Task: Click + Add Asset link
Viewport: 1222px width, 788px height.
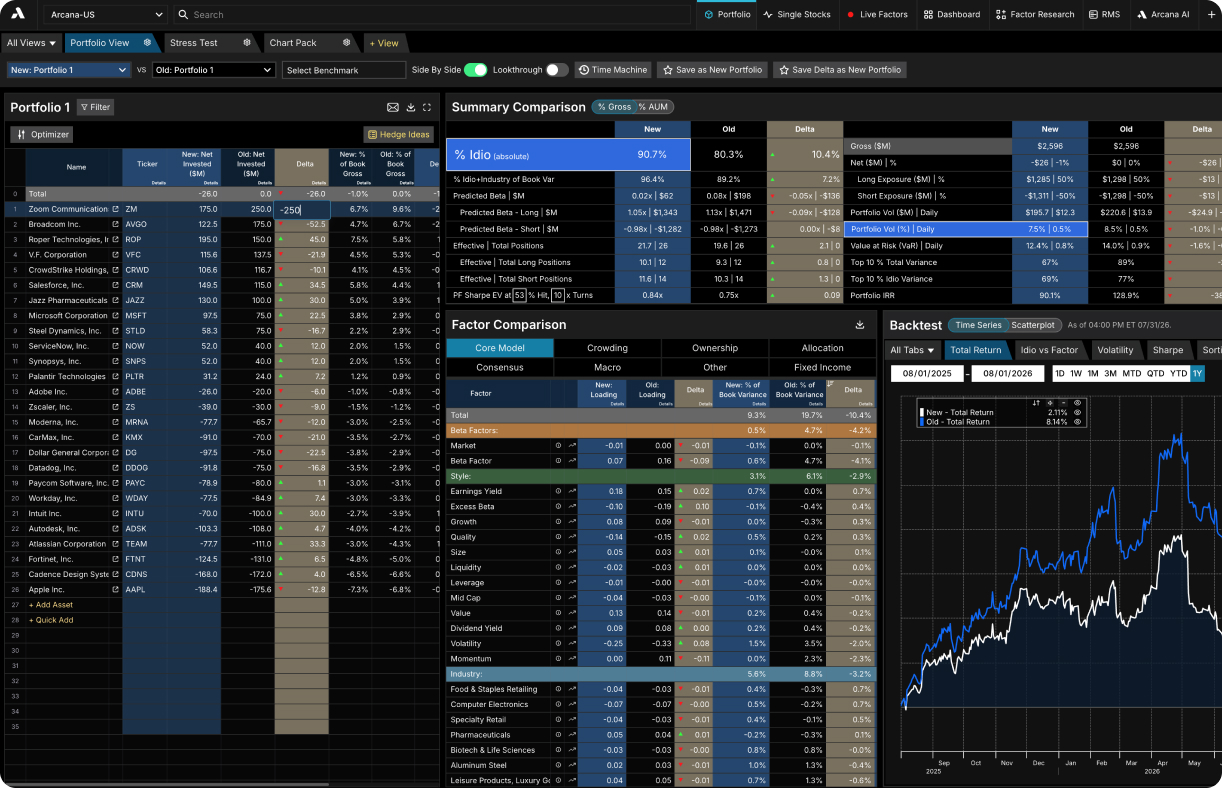Action: coord(51,605)
